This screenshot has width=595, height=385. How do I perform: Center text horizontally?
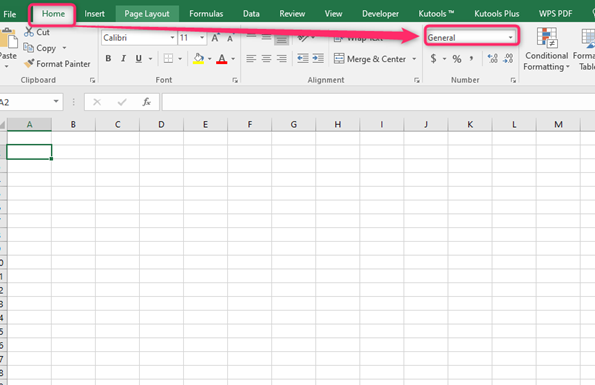[x=266, y=58]
